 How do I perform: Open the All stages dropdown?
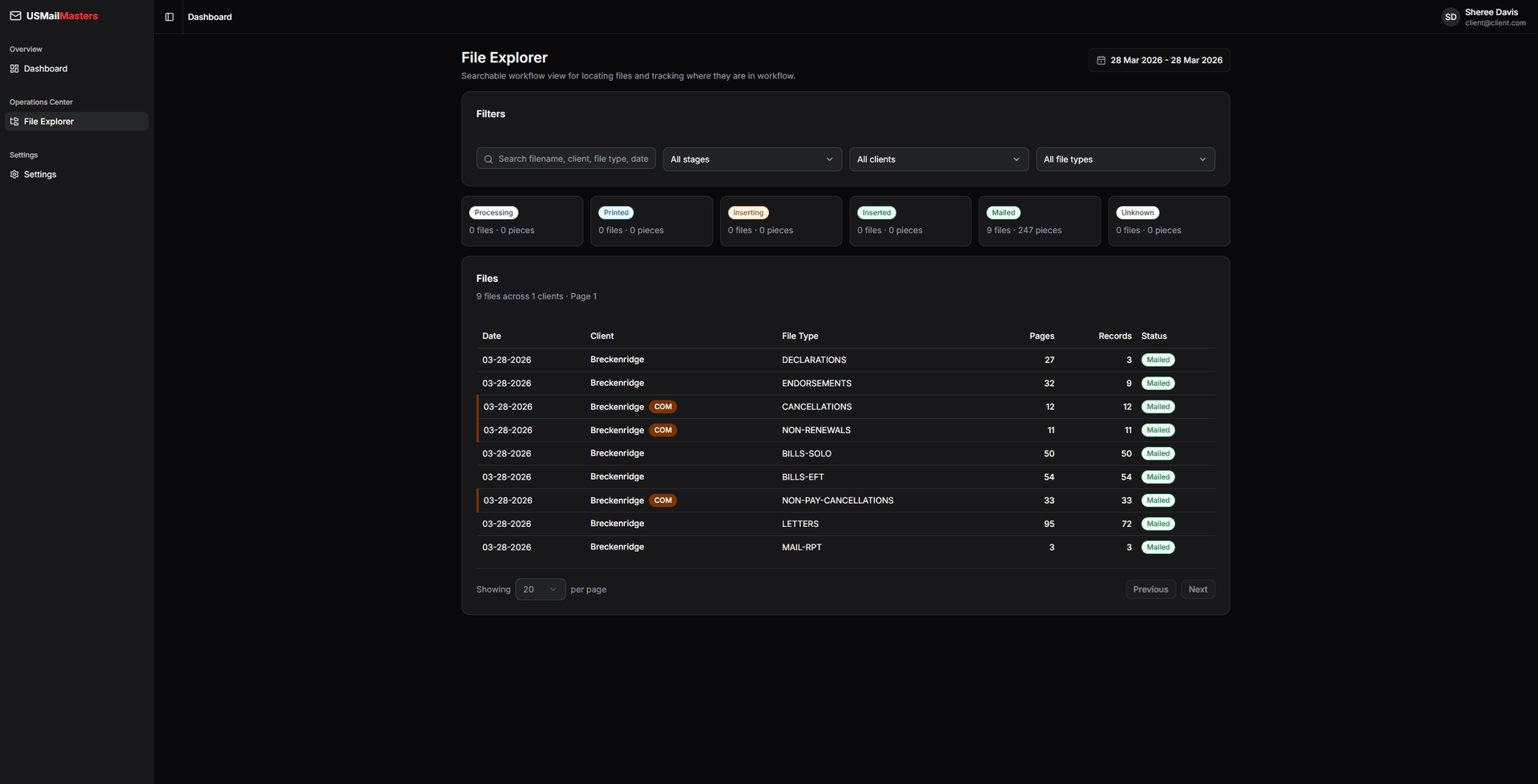pyautogui.click(x=751, y=159)
